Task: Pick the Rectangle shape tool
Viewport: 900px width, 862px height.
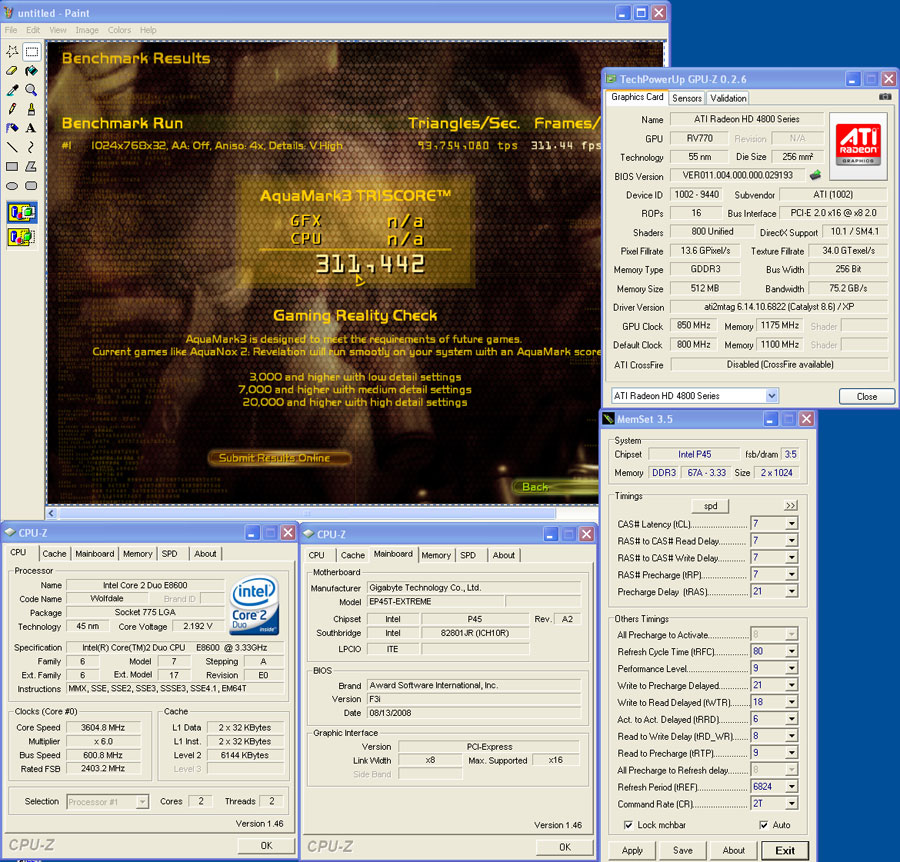Action: [x=12, y=166]
